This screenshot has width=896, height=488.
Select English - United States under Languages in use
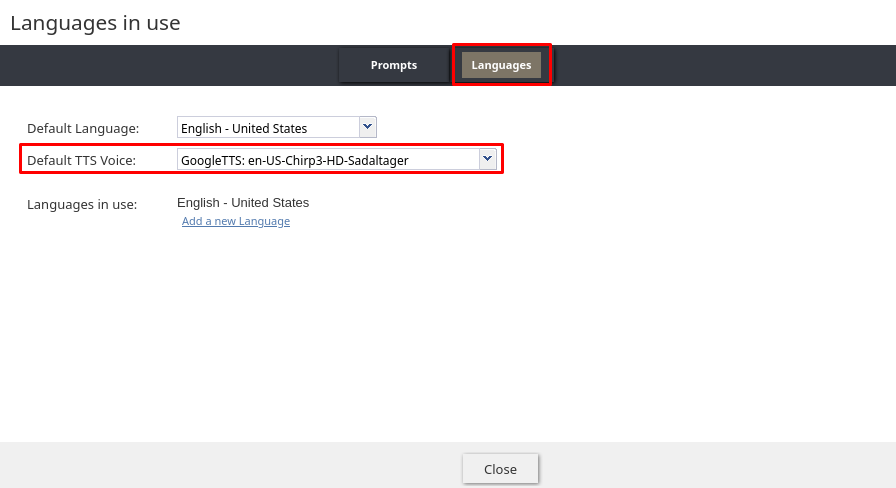point(243,203)
